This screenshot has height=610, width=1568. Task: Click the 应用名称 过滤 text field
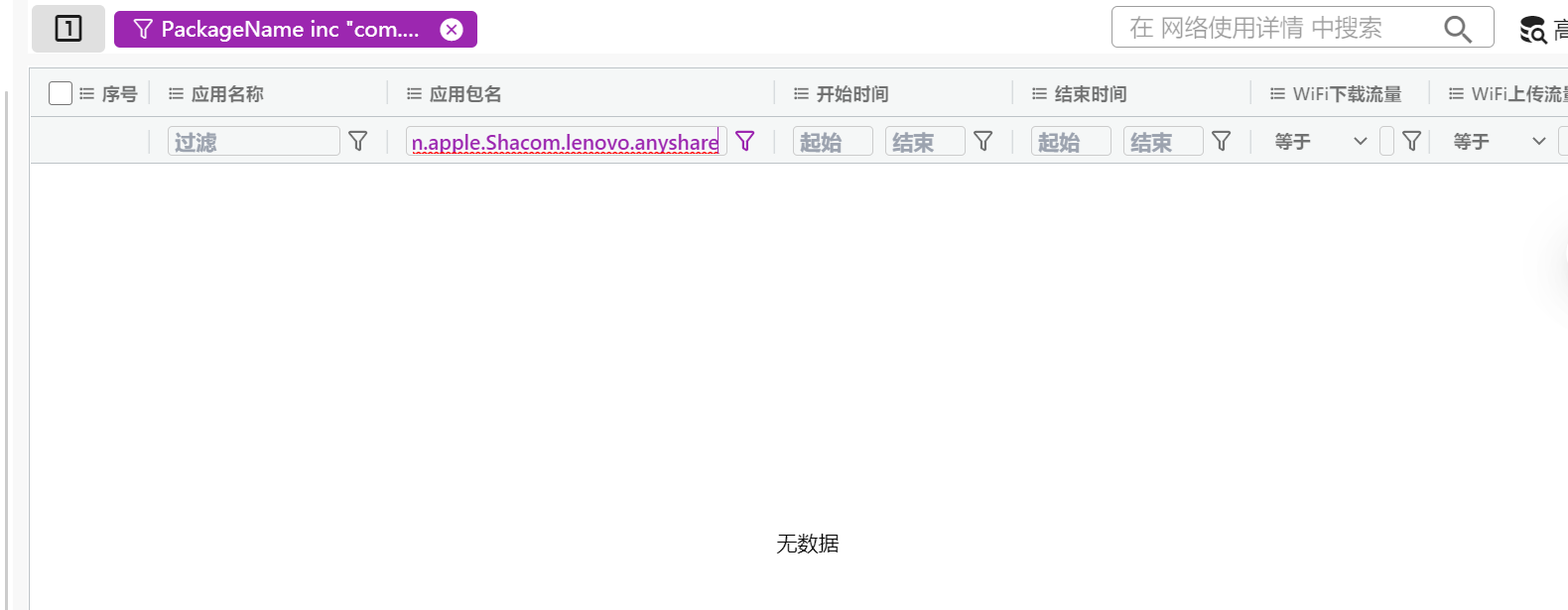[254, 142]
